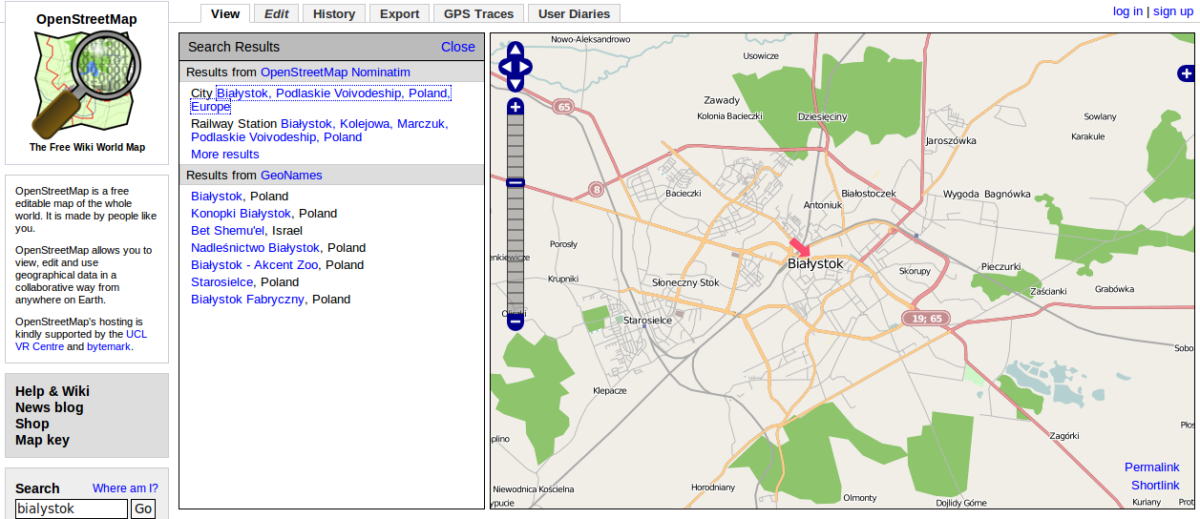Click the sign up link
This screenshot has height=519, width=1200.
[1173, 11]
